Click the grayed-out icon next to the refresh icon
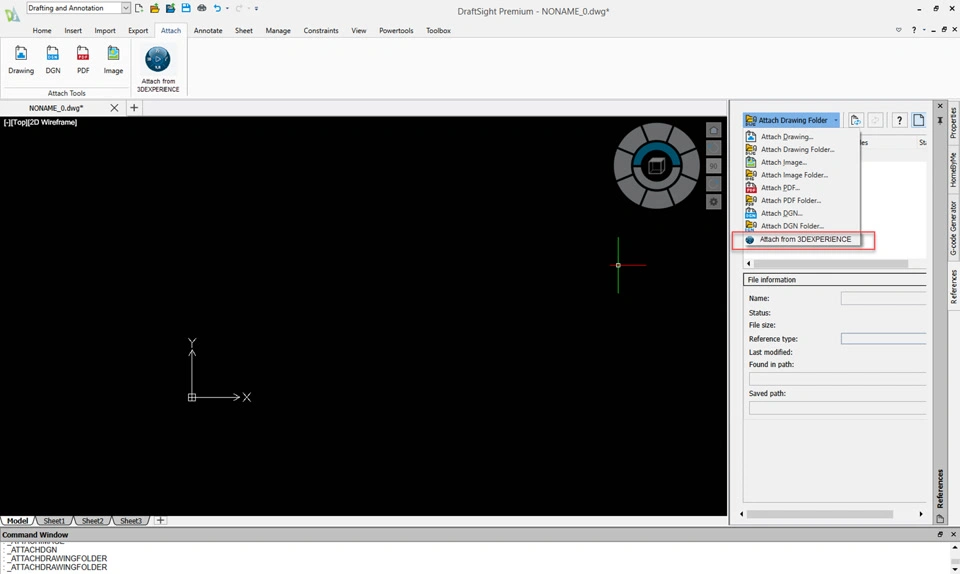The image size is (960, 574). coord(875,120)
